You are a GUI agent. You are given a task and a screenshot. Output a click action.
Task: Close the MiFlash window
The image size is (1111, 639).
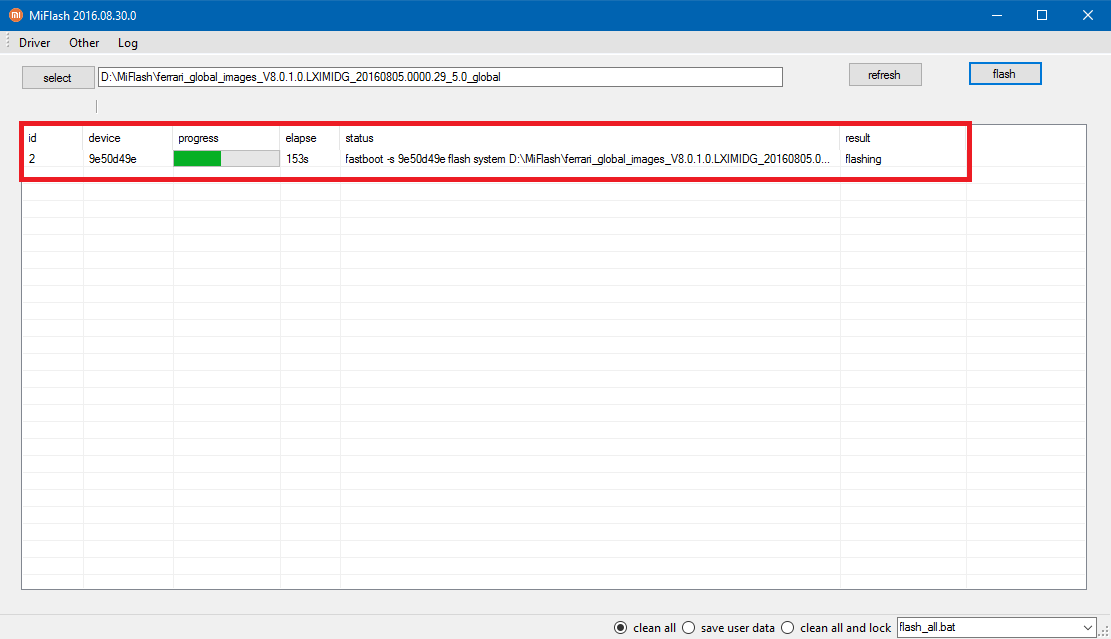coord(1088,15)
